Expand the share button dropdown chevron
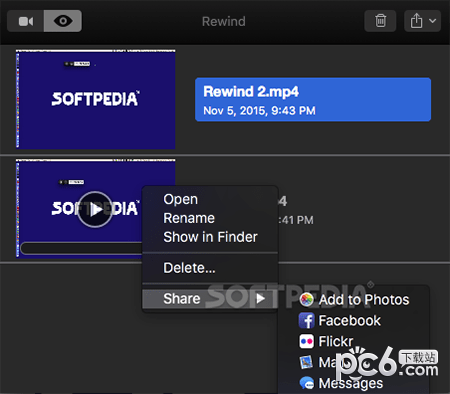The image size is (450, 394). pos(432,21)
